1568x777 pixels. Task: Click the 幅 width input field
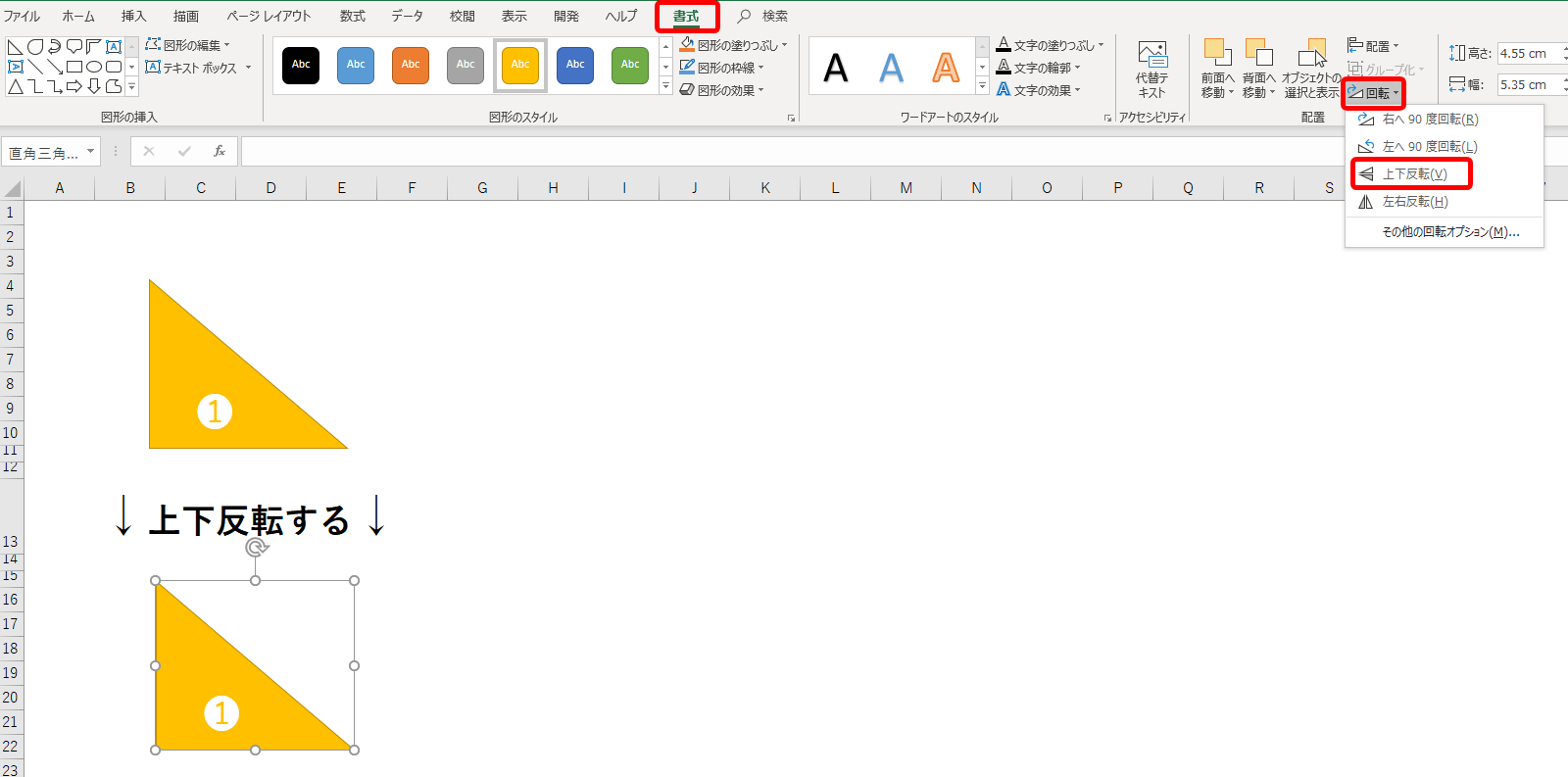pyautogui.click(x=1532, y=84)
